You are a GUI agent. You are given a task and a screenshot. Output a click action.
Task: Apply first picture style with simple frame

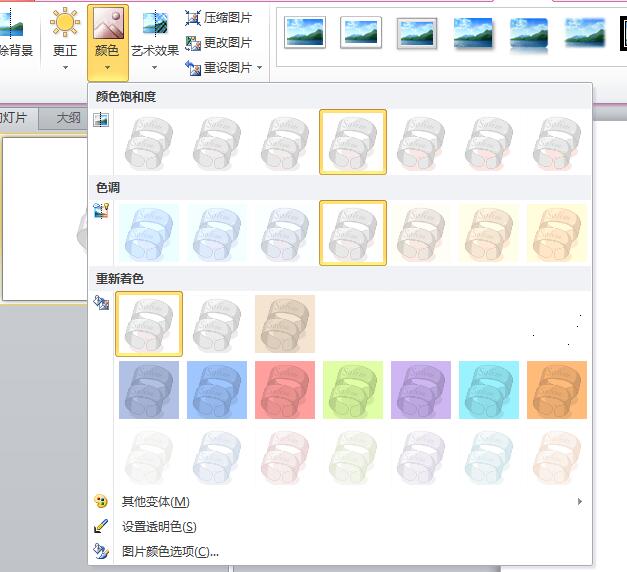pyautogui.click(x=305, y=32)
